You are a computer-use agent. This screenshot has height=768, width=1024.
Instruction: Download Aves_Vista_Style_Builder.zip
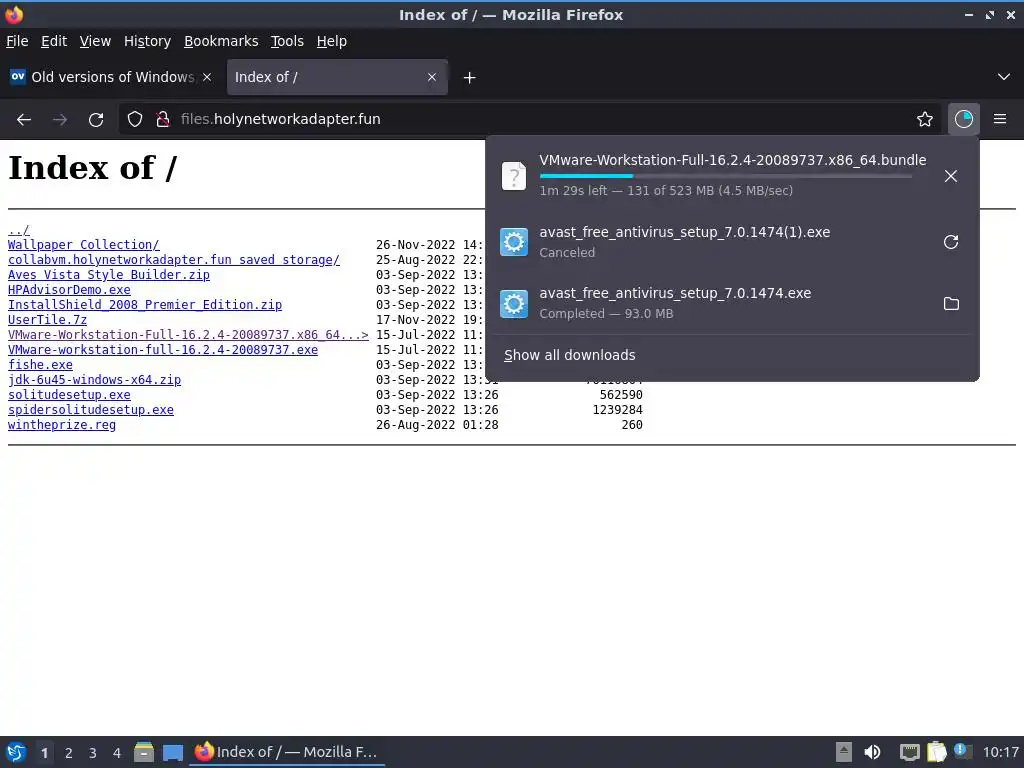[109, 275]
